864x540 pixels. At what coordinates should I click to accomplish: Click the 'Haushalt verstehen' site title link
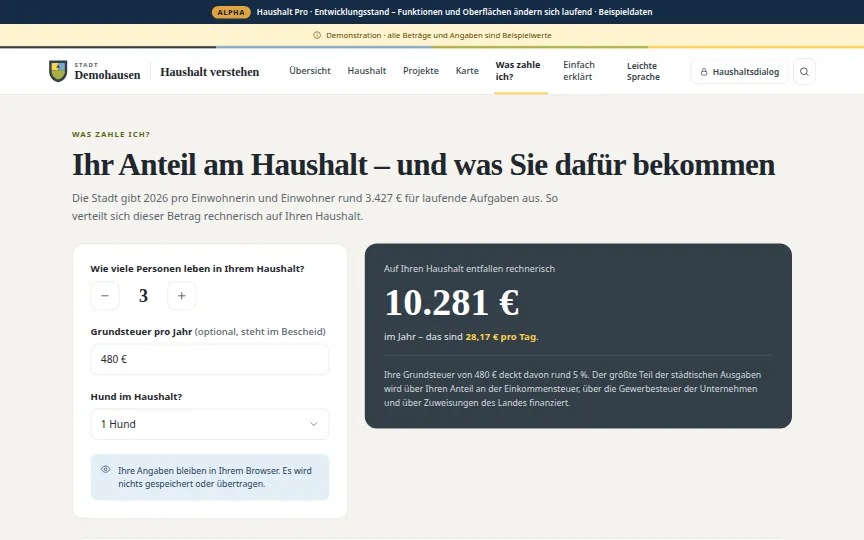tap(209, 72)
